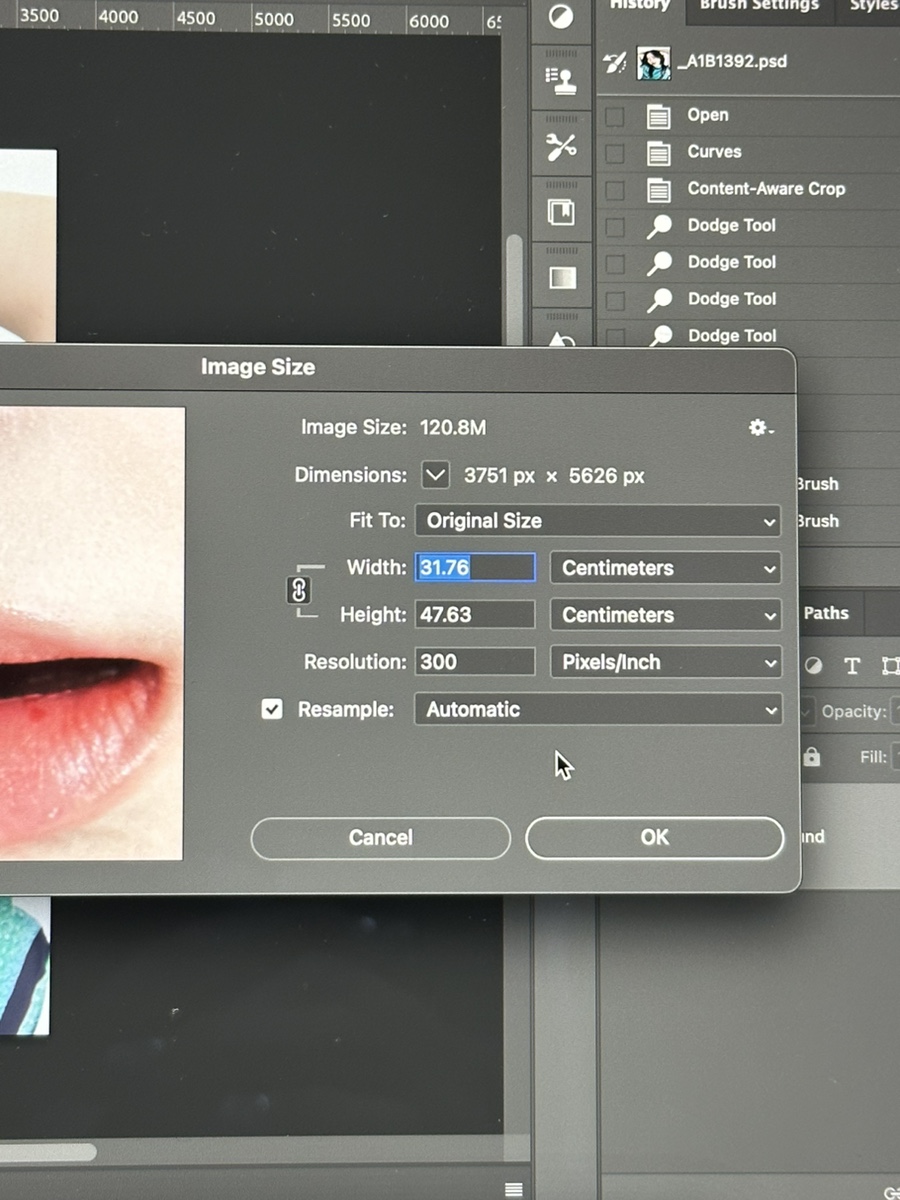The height and width of the screenshot is (1200, 900).
Task: Select the _A1B1392.psd snapshot thumbnail
Action: [654, 63]
